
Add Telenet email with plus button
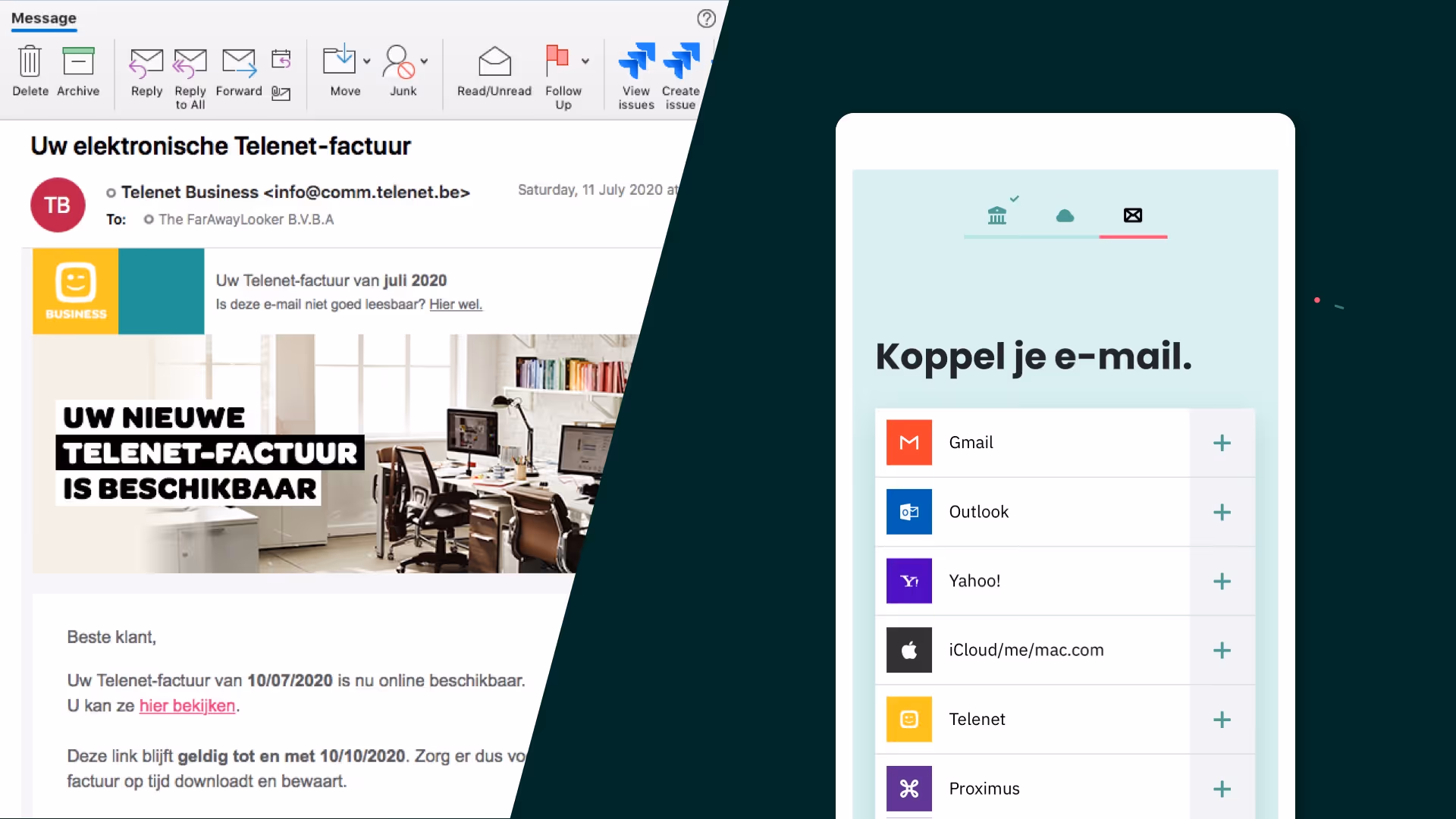[x=1222, y=720]
